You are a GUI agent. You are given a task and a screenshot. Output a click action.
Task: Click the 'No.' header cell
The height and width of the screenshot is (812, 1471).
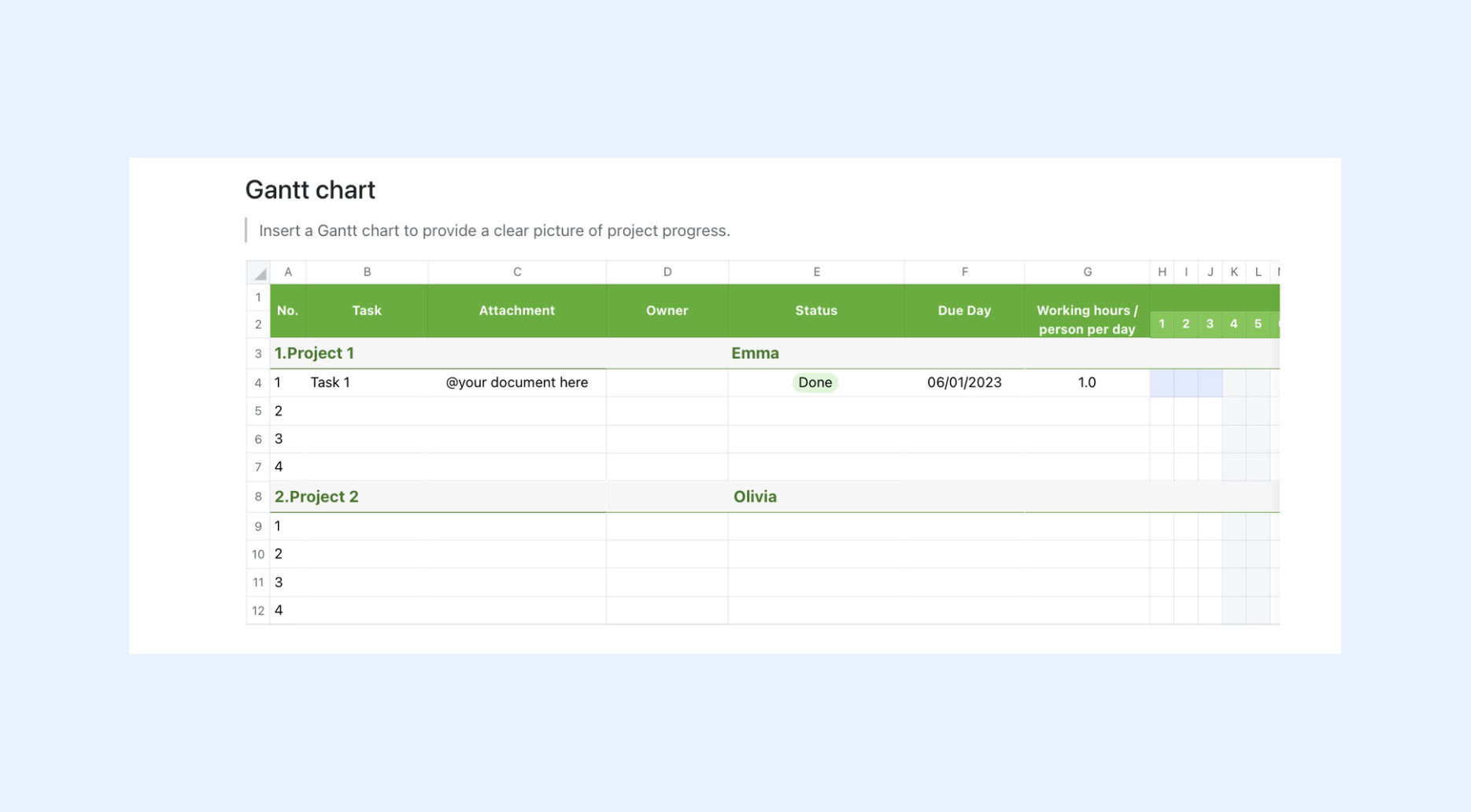pyautogui.click(x=288, y=311)
